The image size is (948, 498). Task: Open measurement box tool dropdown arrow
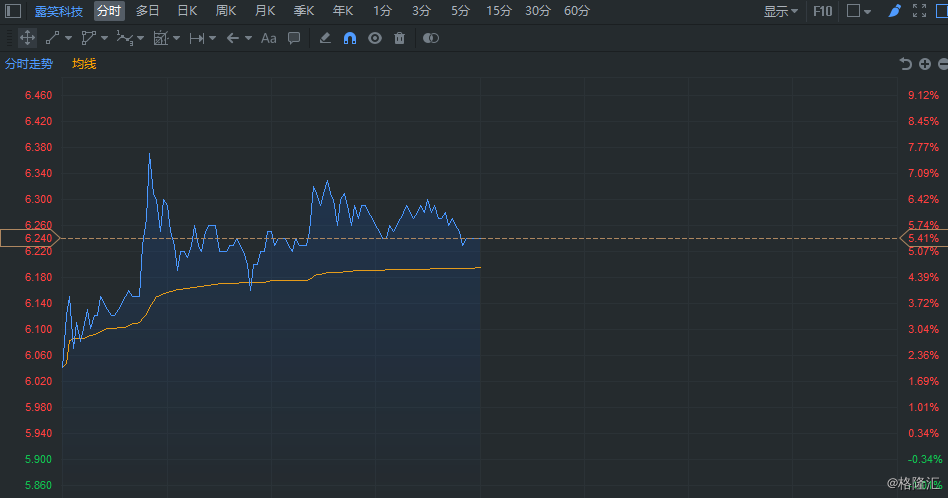pyautogui.click(x=177, y=38)
